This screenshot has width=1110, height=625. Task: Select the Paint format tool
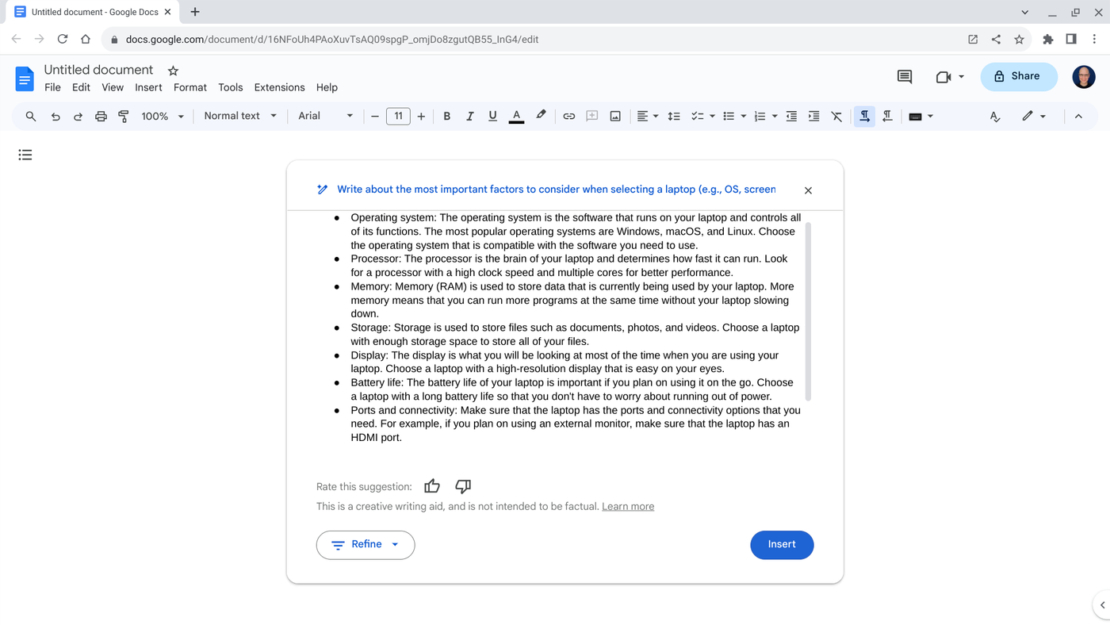coord(123,115)
